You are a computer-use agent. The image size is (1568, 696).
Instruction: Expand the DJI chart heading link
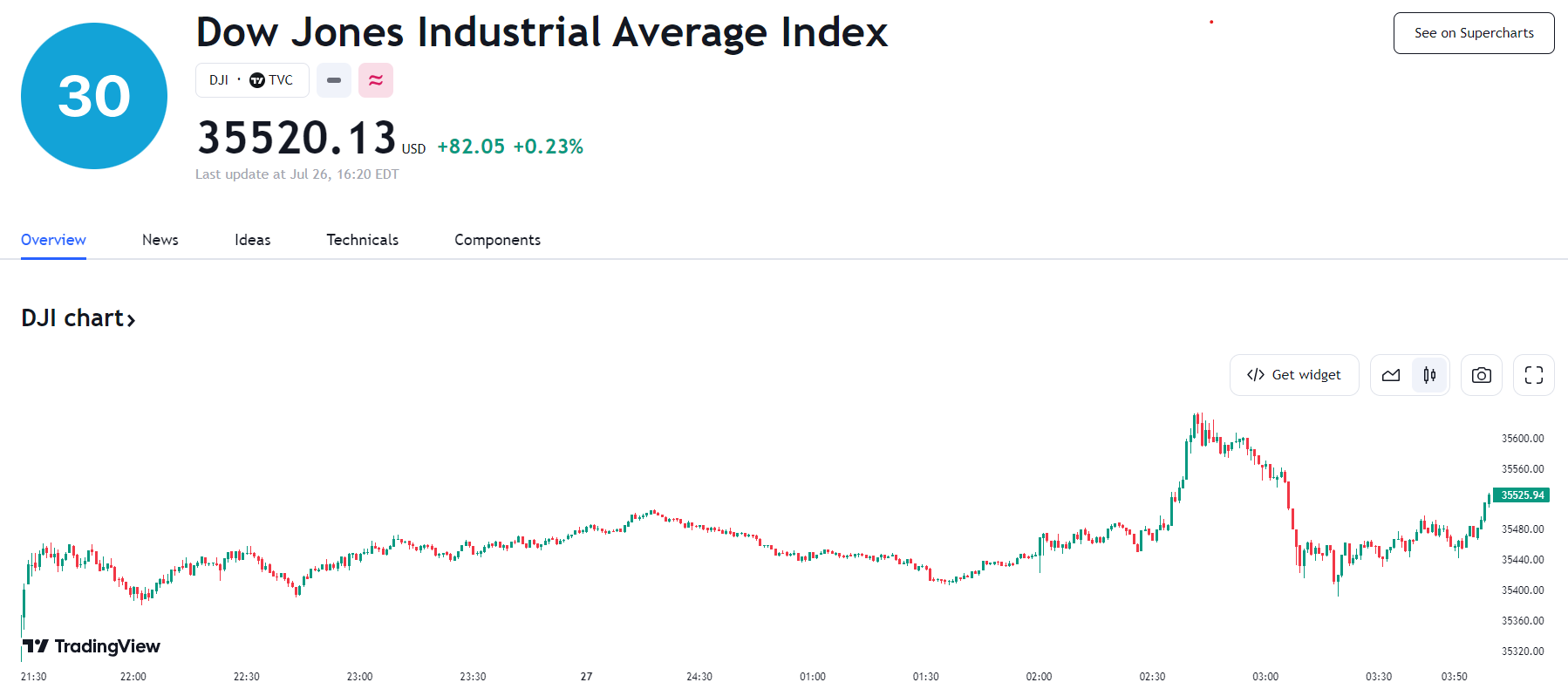pos(78,318)
